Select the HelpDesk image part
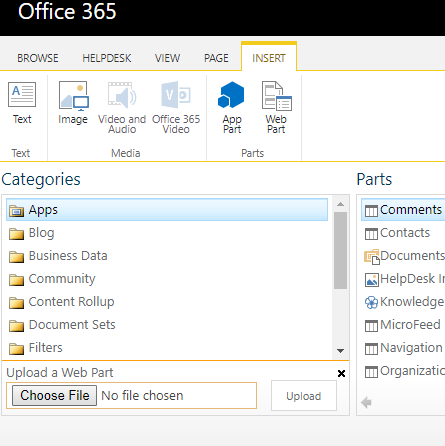445x446 pixels. point(403,279)
